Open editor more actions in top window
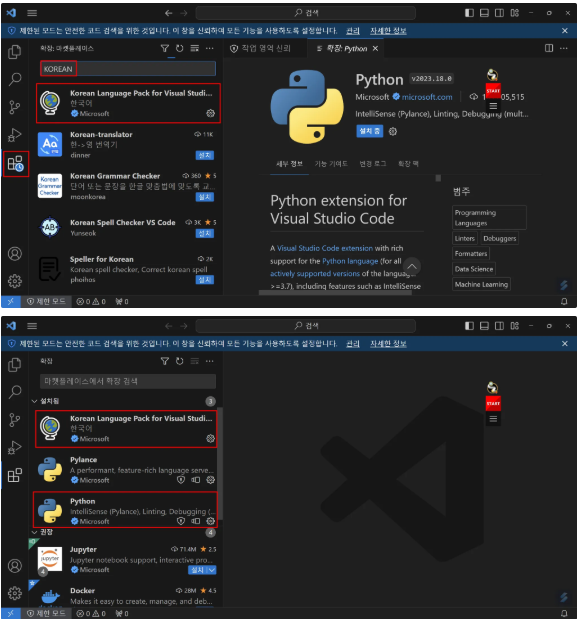 pyautogui.click(x=564, y=48)
